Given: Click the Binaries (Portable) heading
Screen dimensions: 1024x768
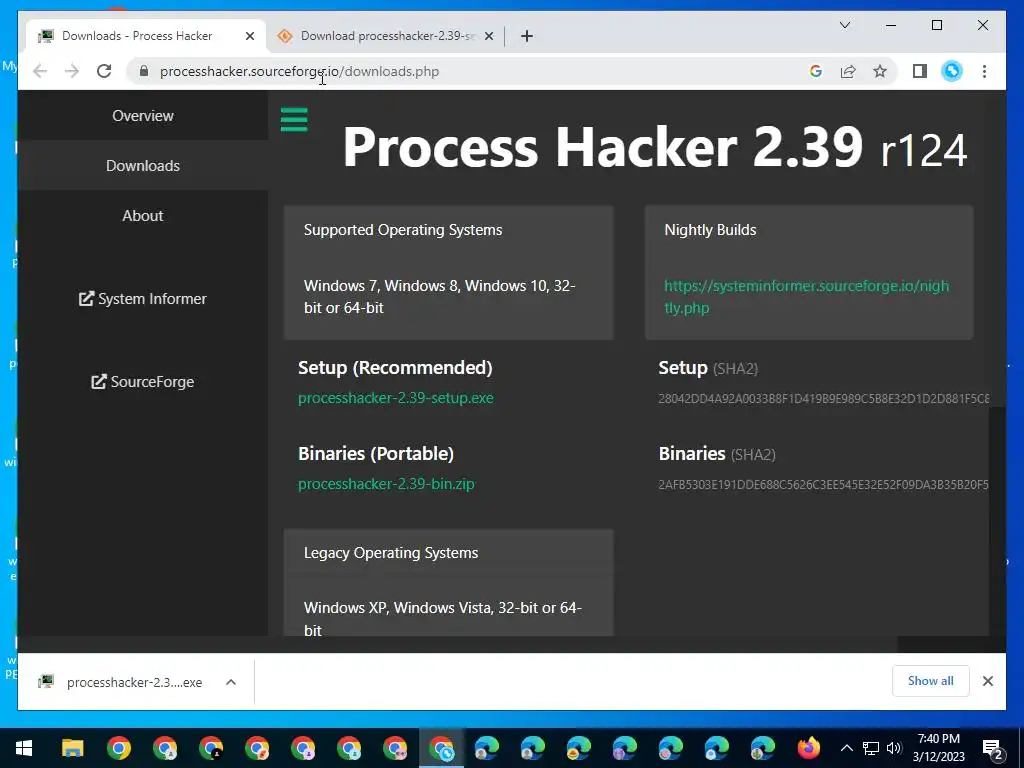Looking at the screenshot, I should tap(376, 454).
